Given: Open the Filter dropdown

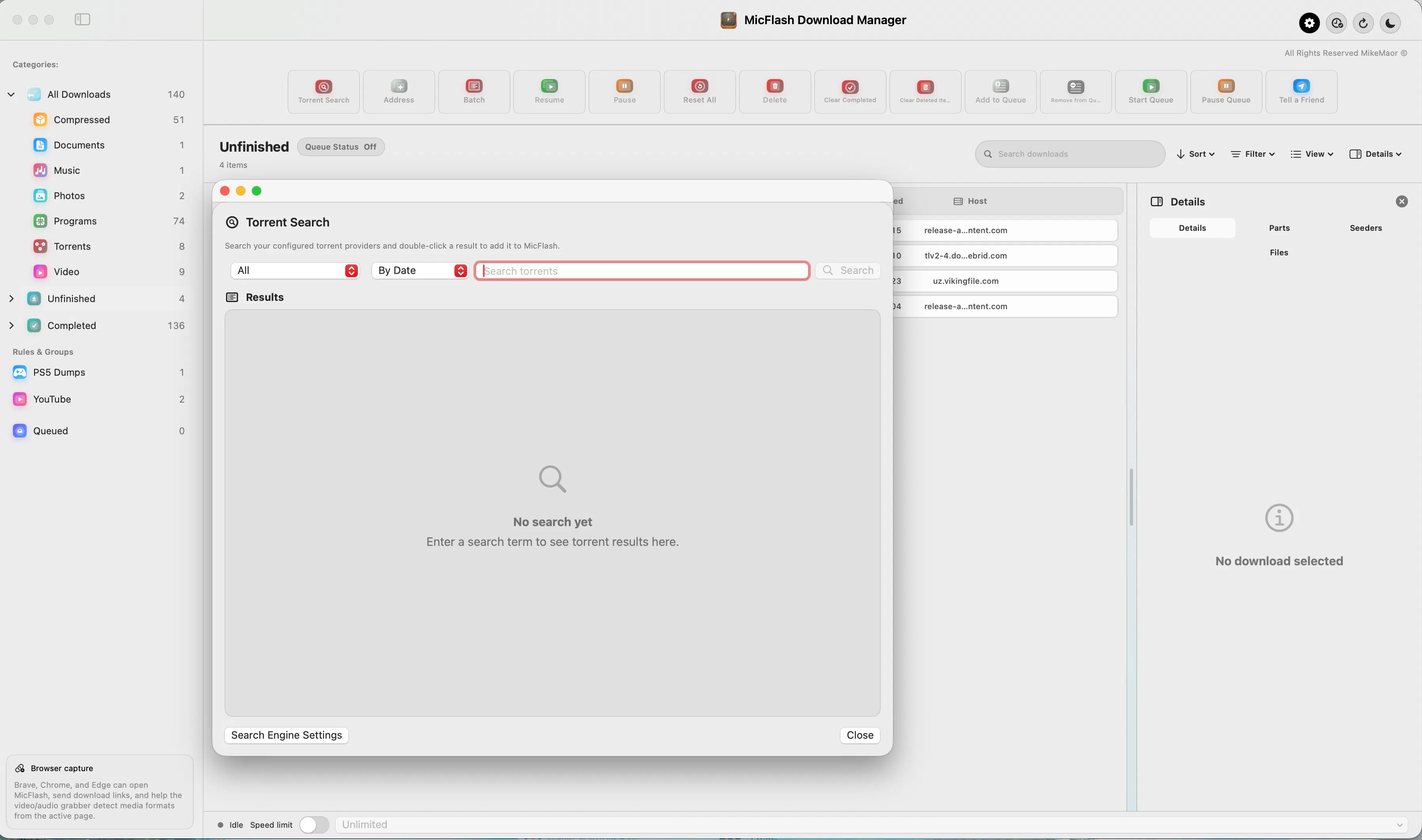Looking at the screenshot, I should tap(1253, 154).
